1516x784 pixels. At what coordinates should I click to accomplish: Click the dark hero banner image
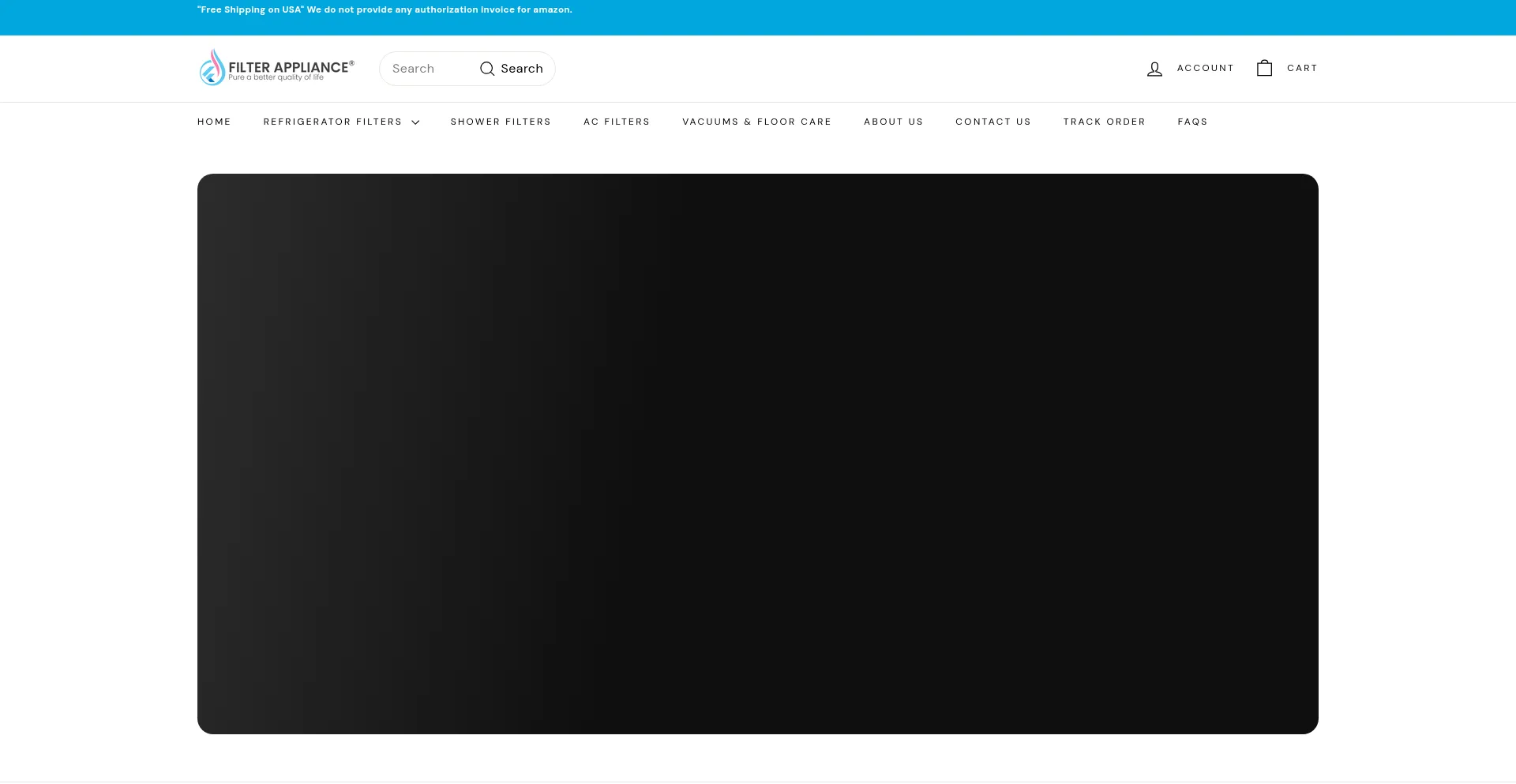(x=758, y=454)
